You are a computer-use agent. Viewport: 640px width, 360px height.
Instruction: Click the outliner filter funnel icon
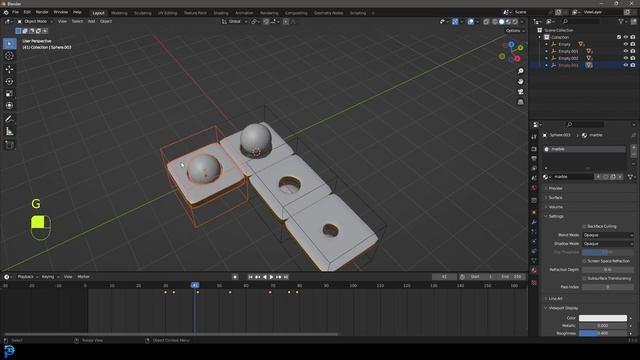coord(621,21)
